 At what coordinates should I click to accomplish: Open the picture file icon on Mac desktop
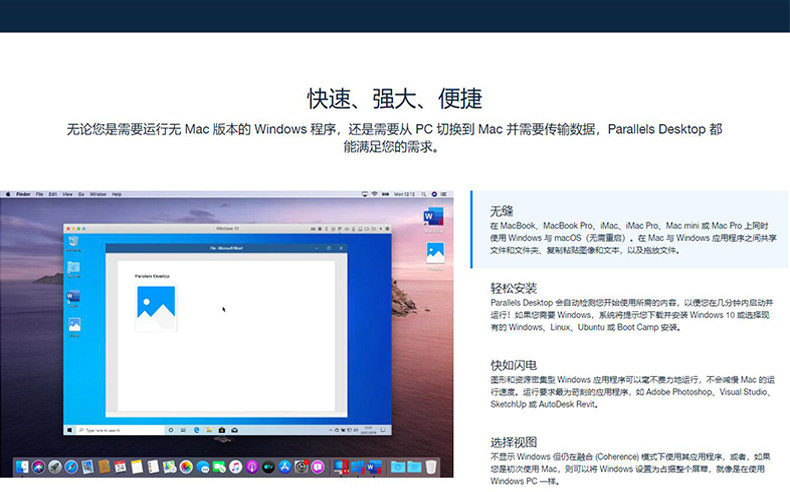click(435, 253)
